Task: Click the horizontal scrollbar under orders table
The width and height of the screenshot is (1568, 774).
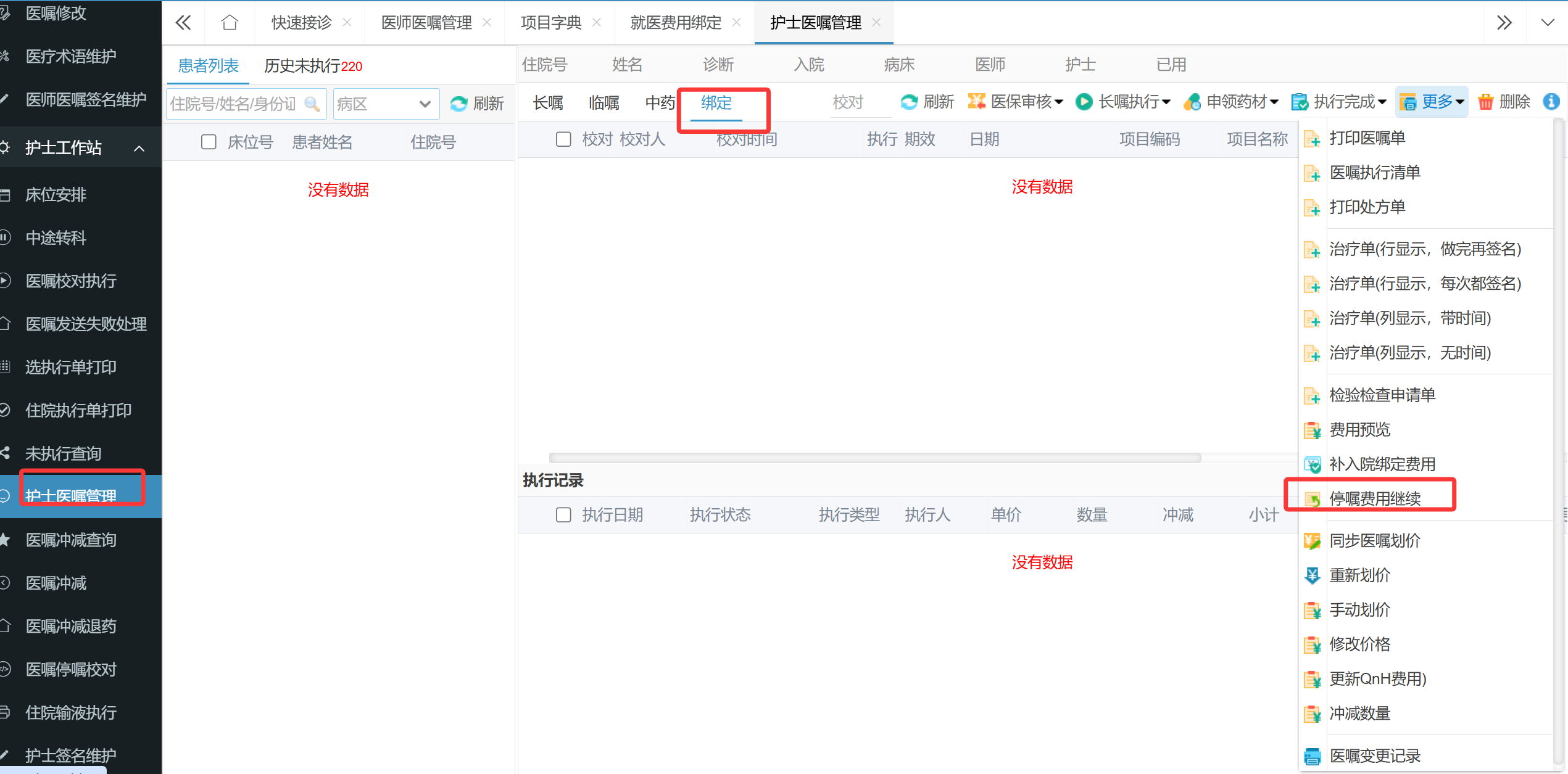Action: coord(874,458)
